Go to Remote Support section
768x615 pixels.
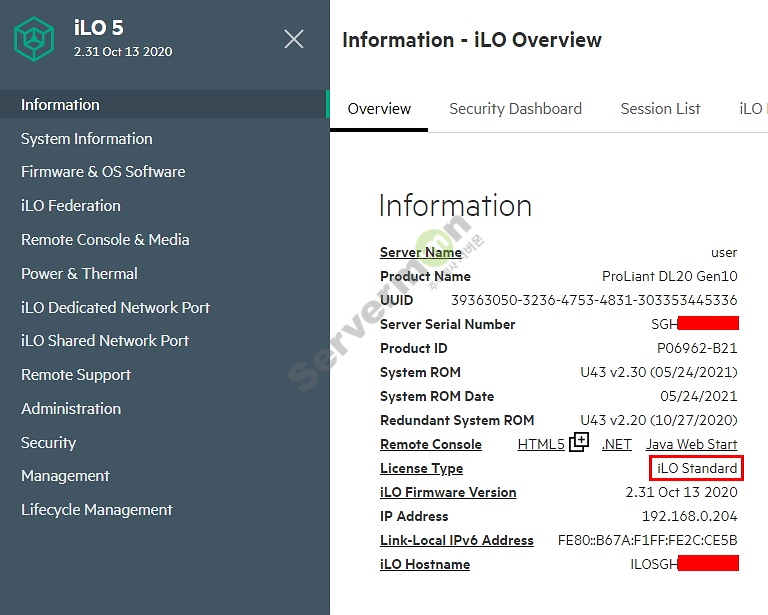tap(76, 375)
